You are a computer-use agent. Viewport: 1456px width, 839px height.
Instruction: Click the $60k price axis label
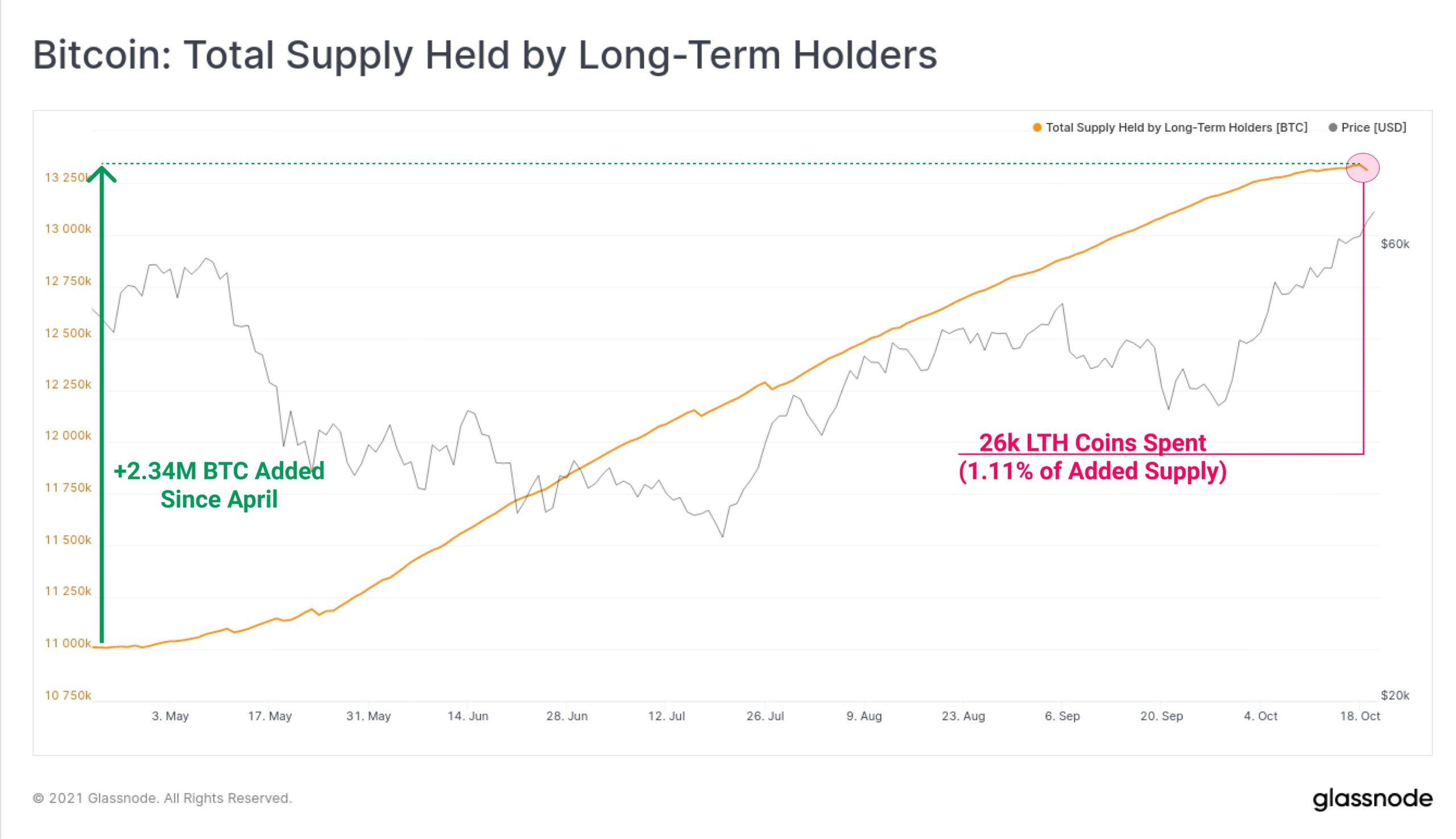point(1395,245)
